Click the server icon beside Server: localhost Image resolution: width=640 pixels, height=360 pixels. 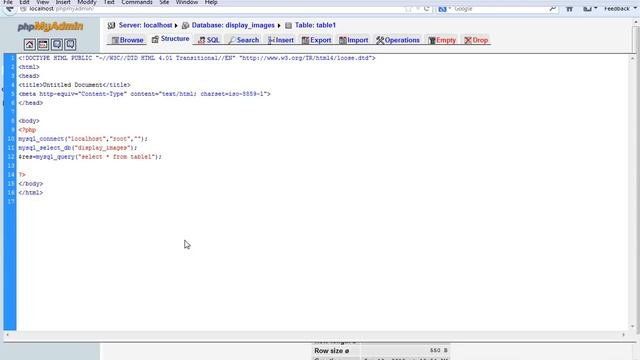pos(111,25)
